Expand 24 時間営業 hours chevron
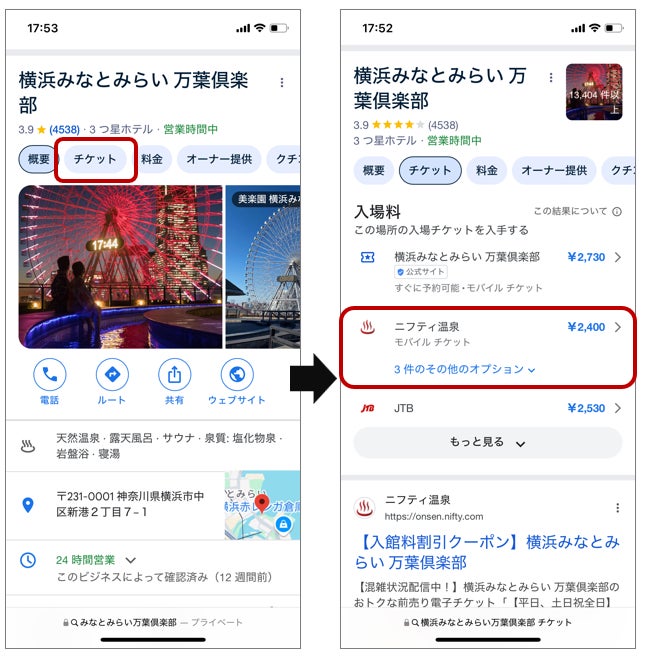 131,560
